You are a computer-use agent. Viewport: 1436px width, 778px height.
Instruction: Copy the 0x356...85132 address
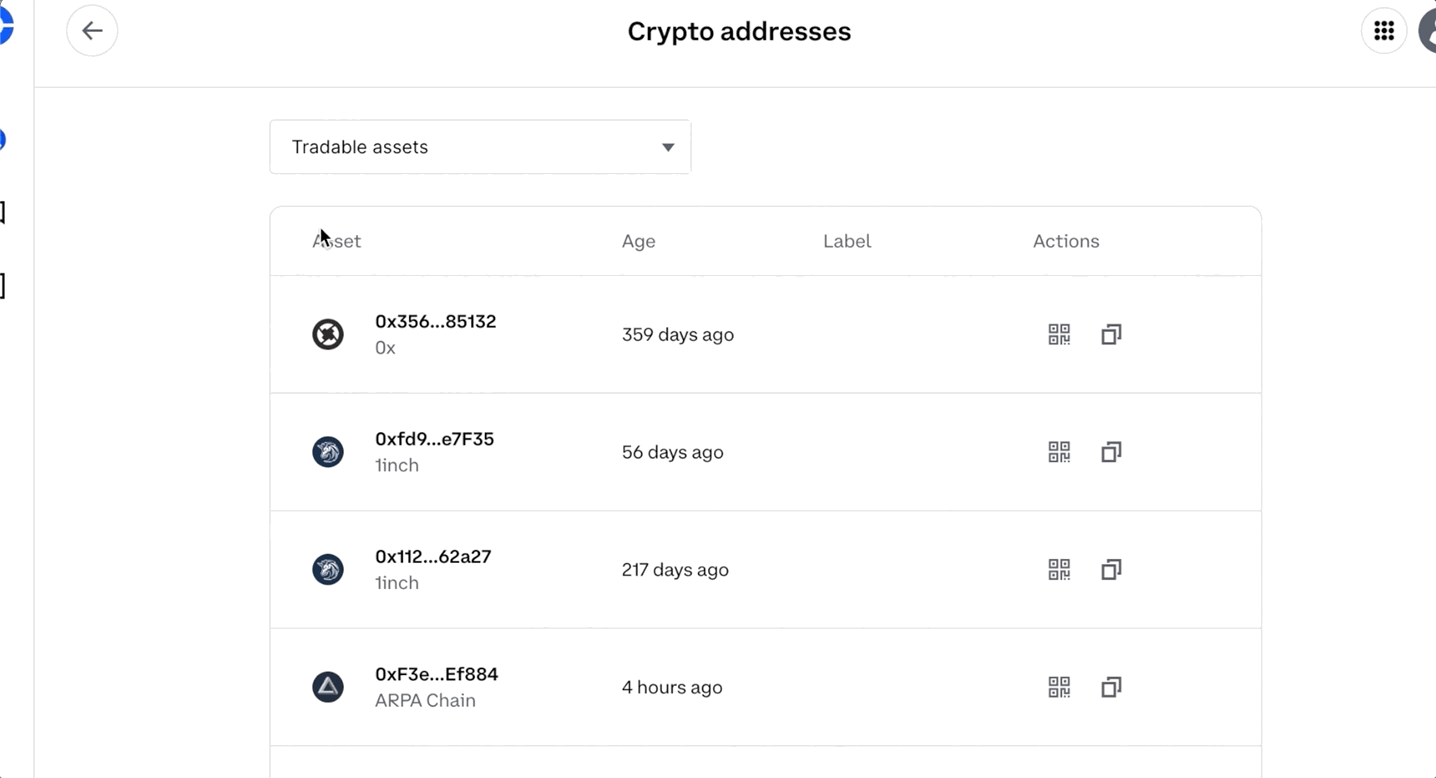1111,334
